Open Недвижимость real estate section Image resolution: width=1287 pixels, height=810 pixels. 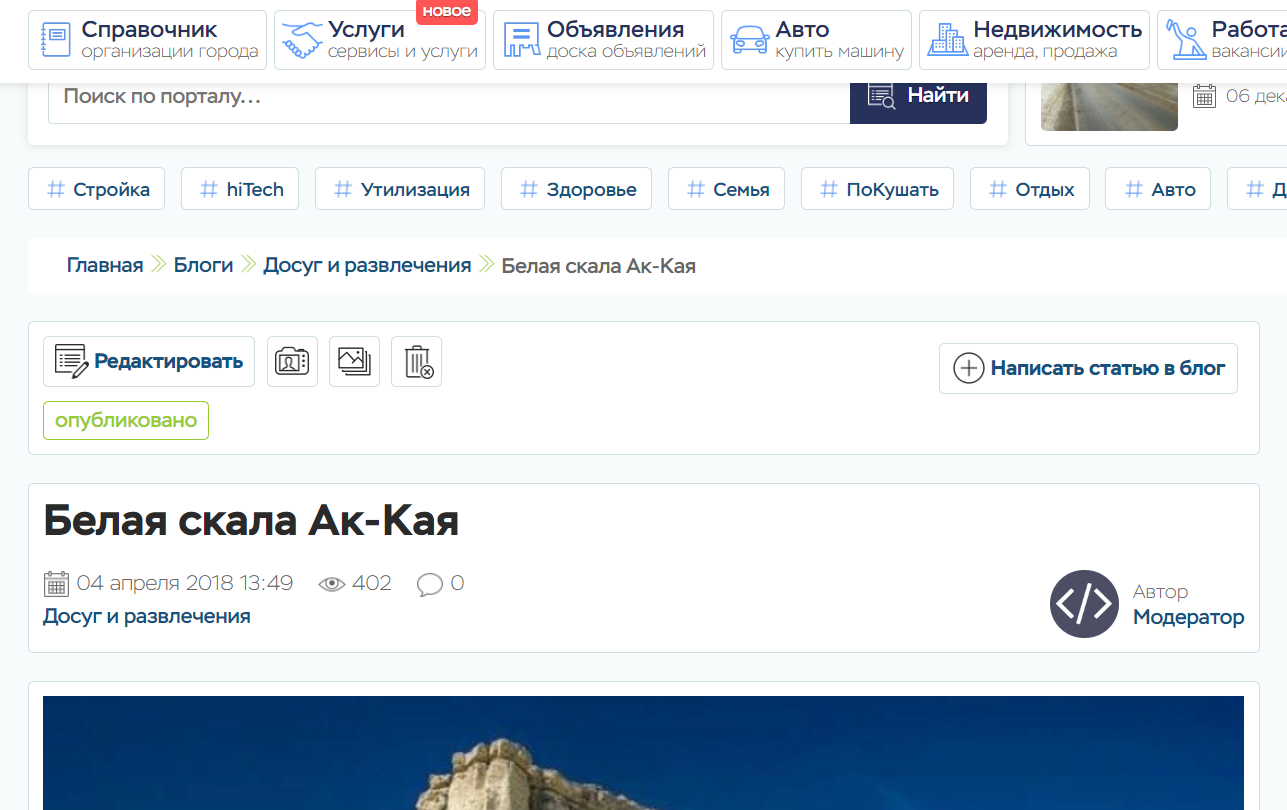1034,40
